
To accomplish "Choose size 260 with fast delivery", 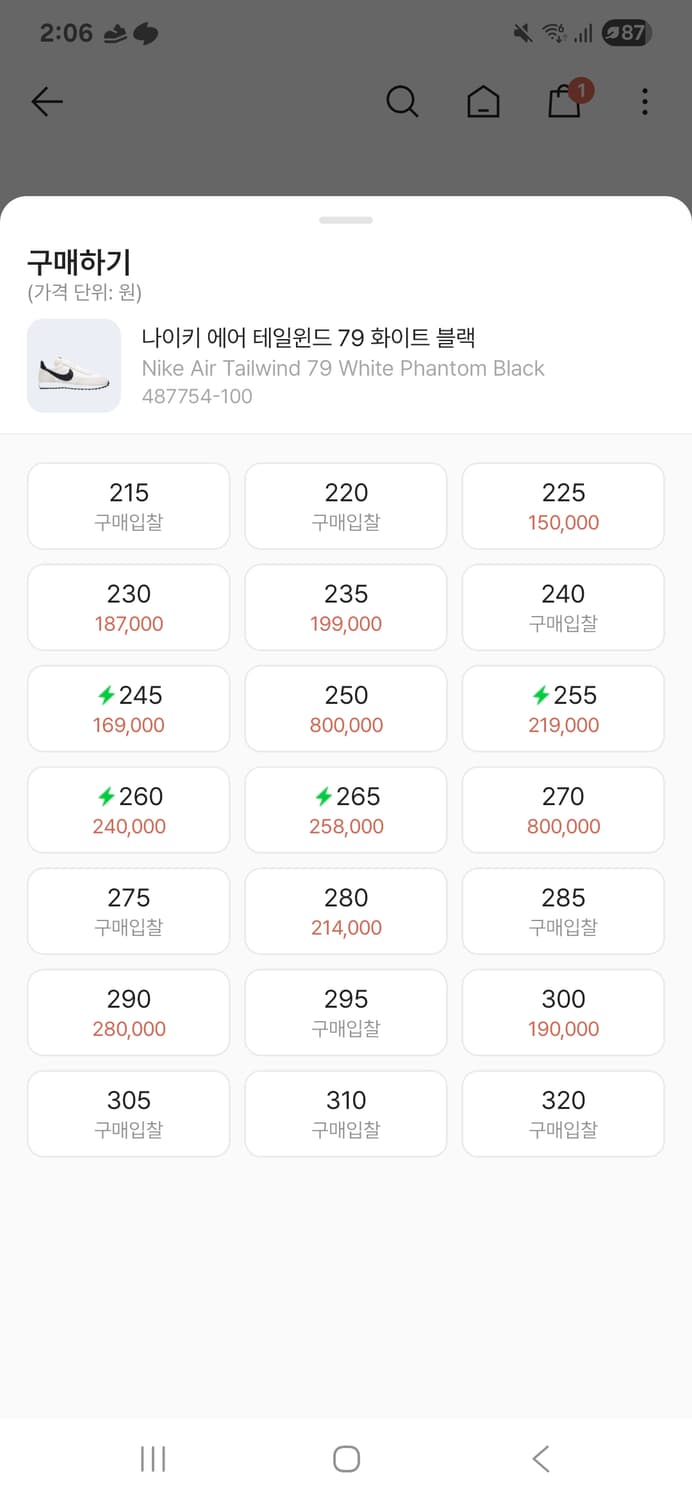I will click(x=129, y=809).
